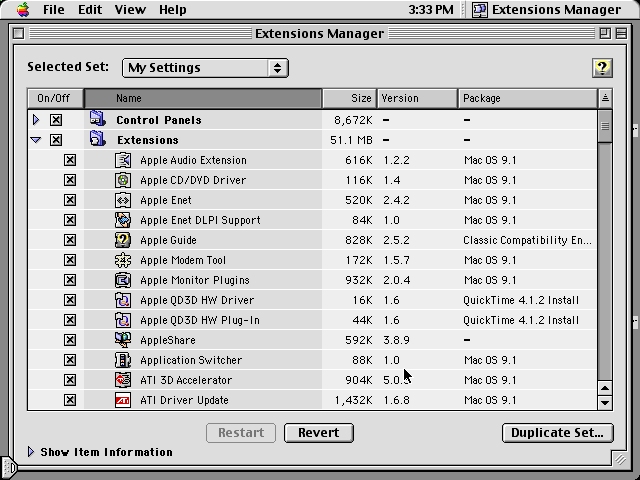
Task: Click the dimmed Restart button
Action: tap(241, 433)
